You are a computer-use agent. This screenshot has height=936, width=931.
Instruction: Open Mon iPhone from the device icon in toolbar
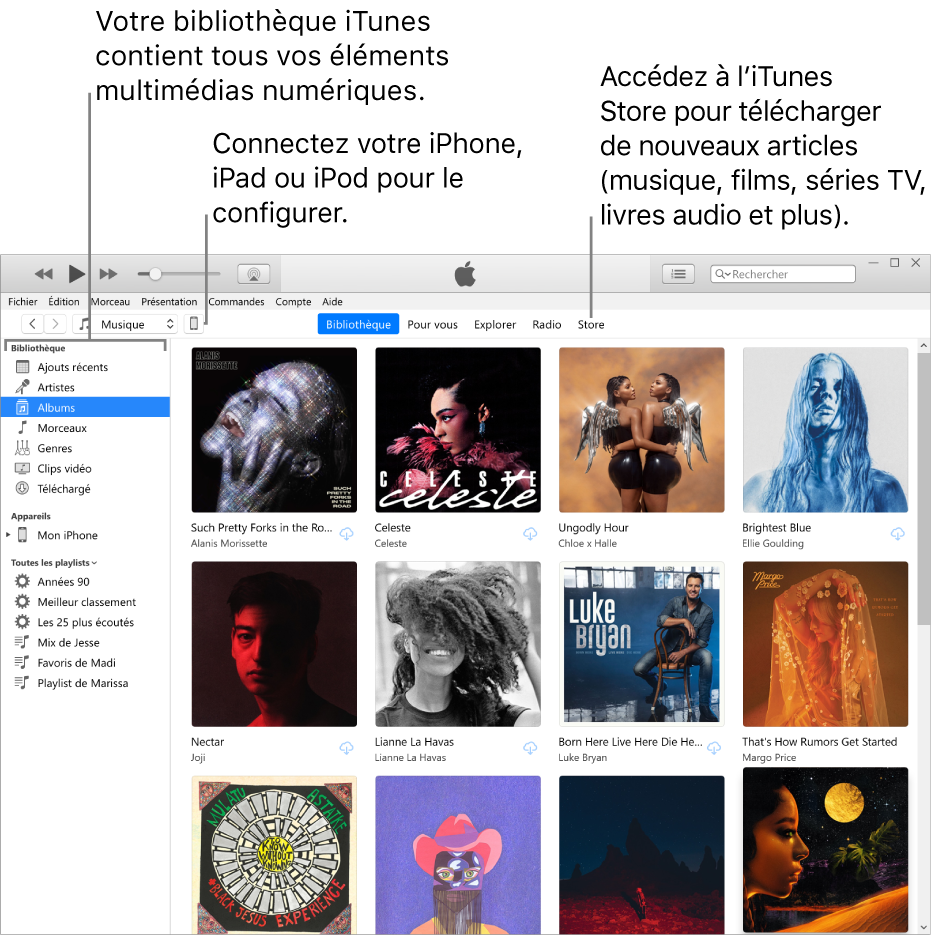(x=193, y=323)
